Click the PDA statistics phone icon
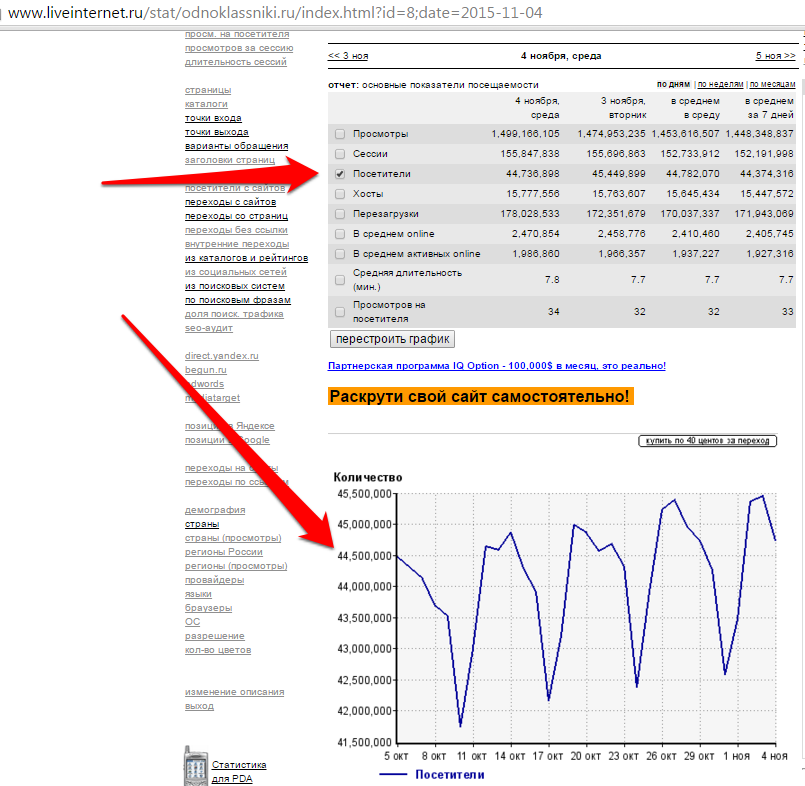Viewport: 805px width, 786px height. 195,767
